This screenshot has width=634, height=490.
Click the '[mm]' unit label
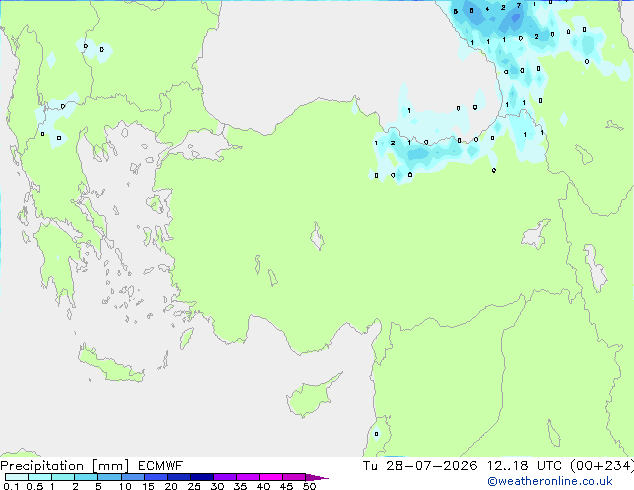[x=110, y=466]
